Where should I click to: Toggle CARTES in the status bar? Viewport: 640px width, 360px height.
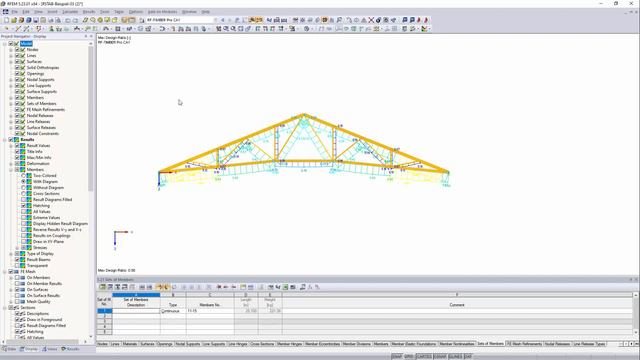pyautogui.click(x=424, y=357)
